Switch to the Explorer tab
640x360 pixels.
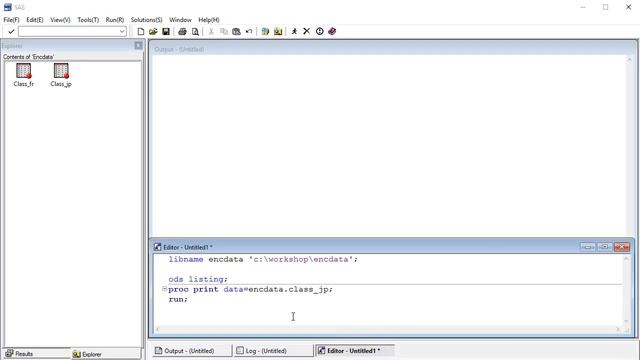(106, 354)
